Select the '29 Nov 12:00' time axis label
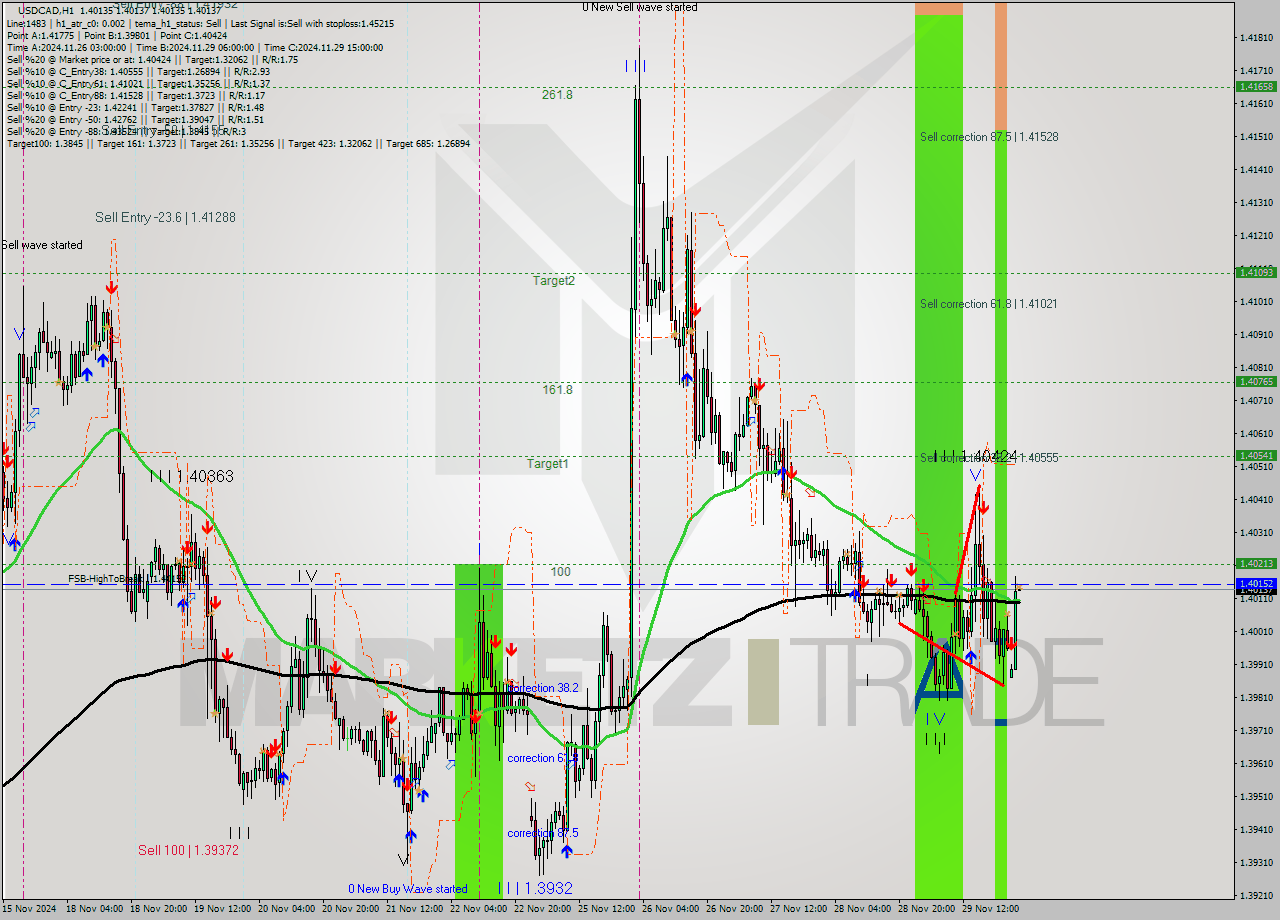Image resolution: width=1280 pixels, height=920 pixels. click(x=990, y=909)
